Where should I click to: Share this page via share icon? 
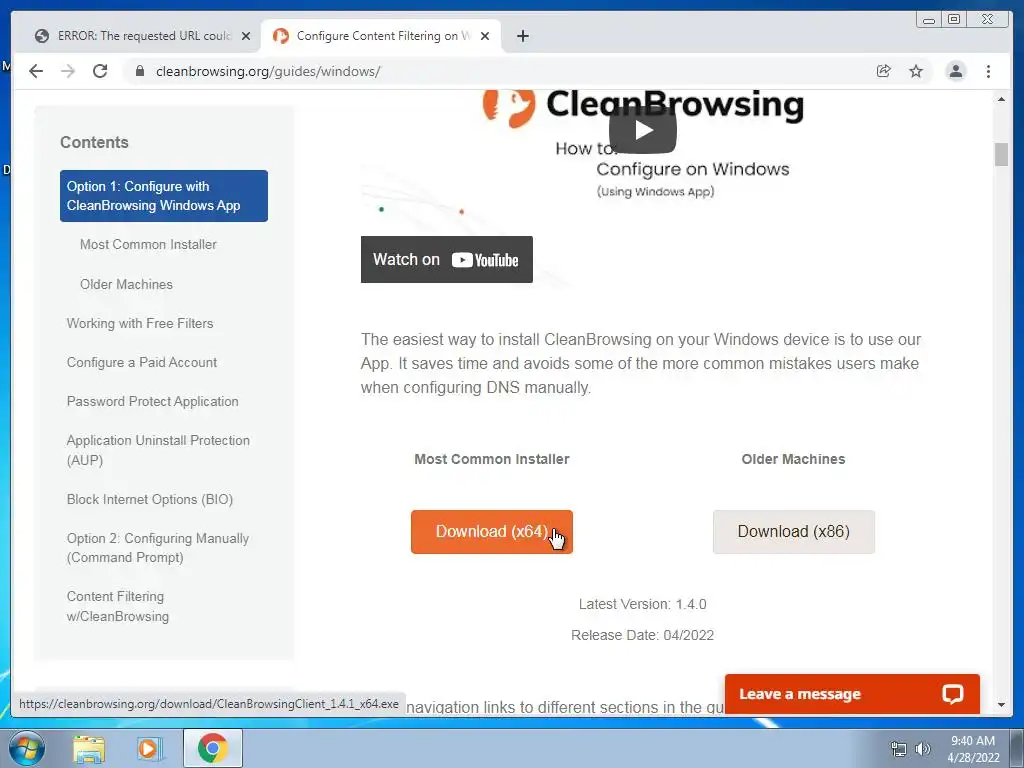click(884, 71)
